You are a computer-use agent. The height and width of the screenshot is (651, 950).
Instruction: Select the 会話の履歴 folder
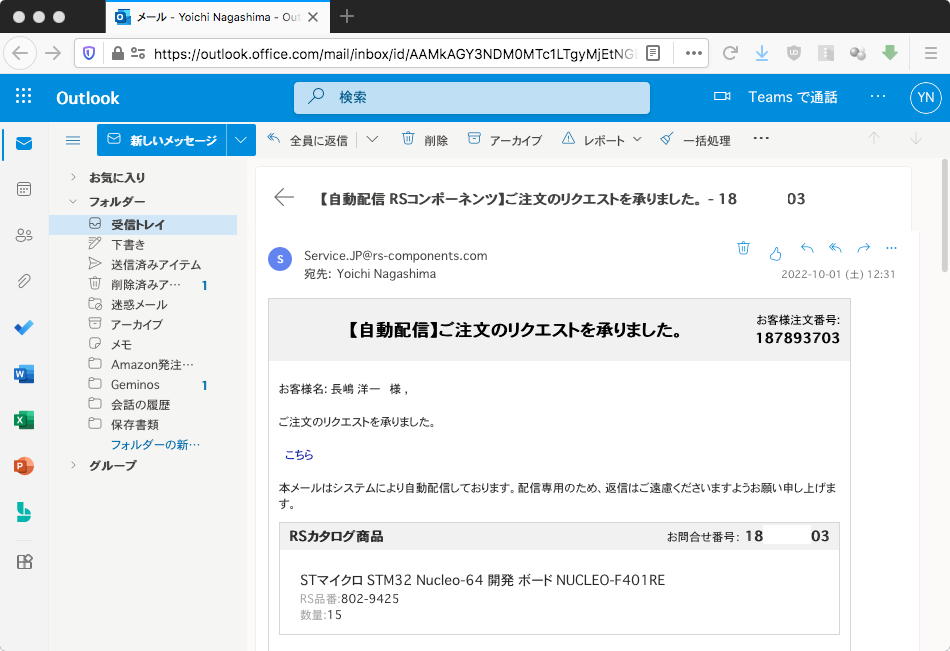[x=143, y=404]
